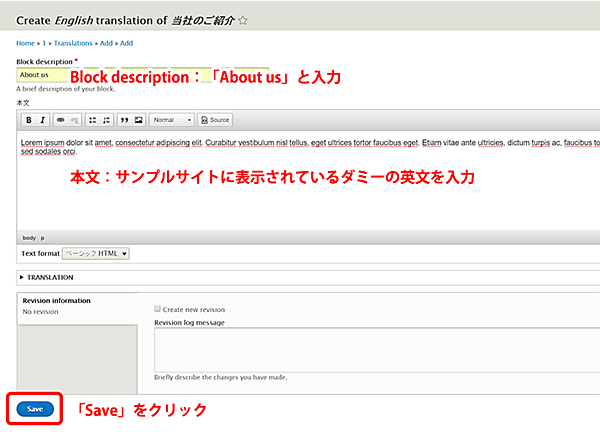The height and width of the screenshot is (432, 600).
Task: Click the last Add breadcrumb link
Action: click(x=127, y=43)
